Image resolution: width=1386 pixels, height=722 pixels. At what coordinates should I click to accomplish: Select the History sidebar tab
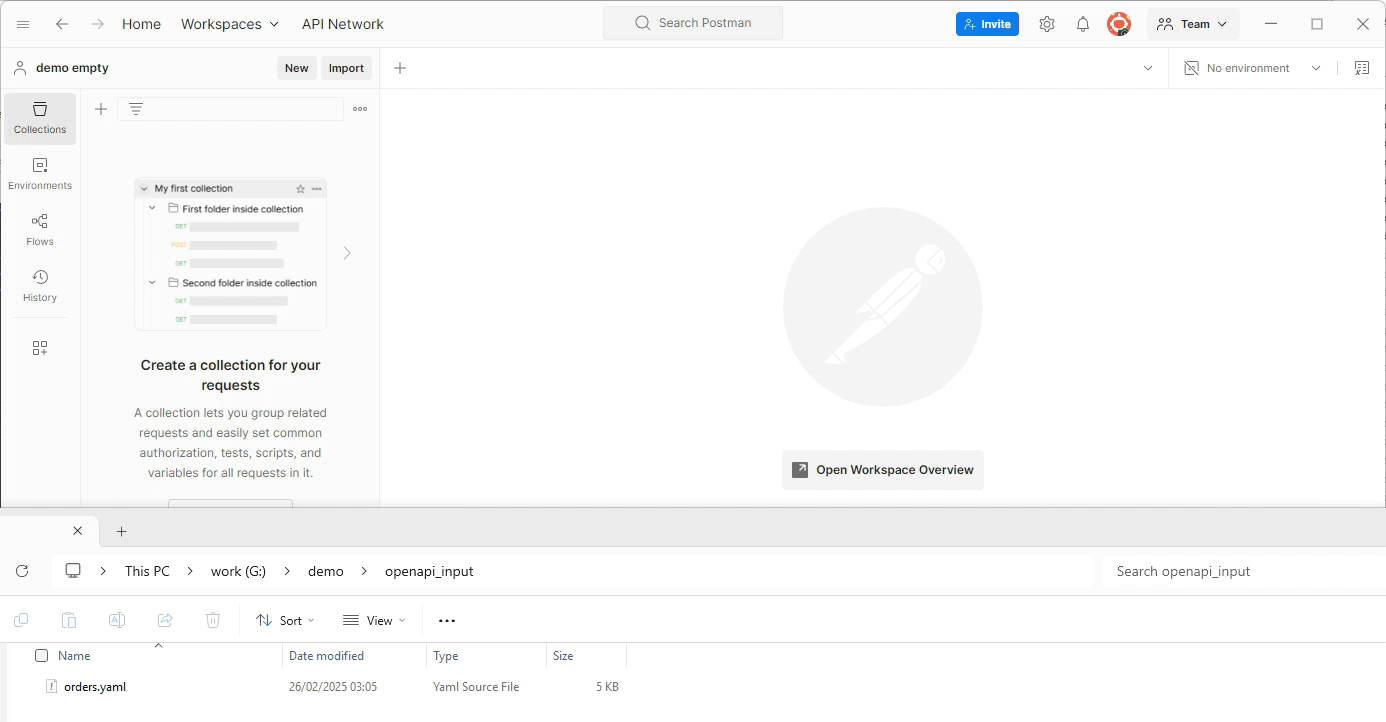pyautogui.click(x=40, y=286)
